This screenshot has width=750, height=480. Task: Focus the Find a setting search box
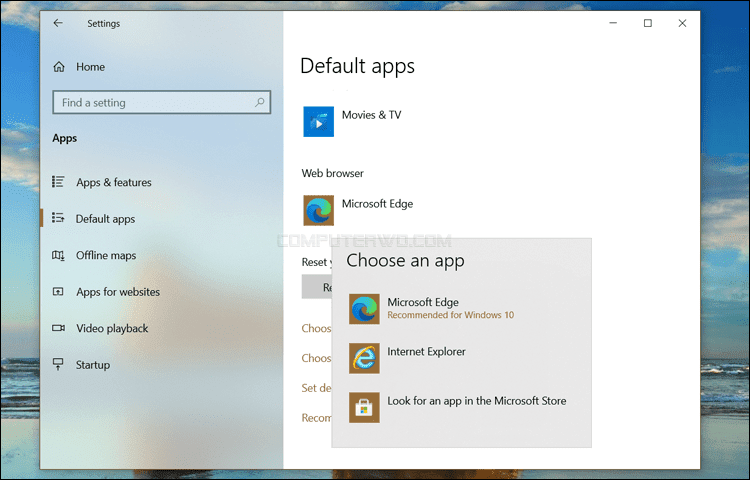coord(162,102)
